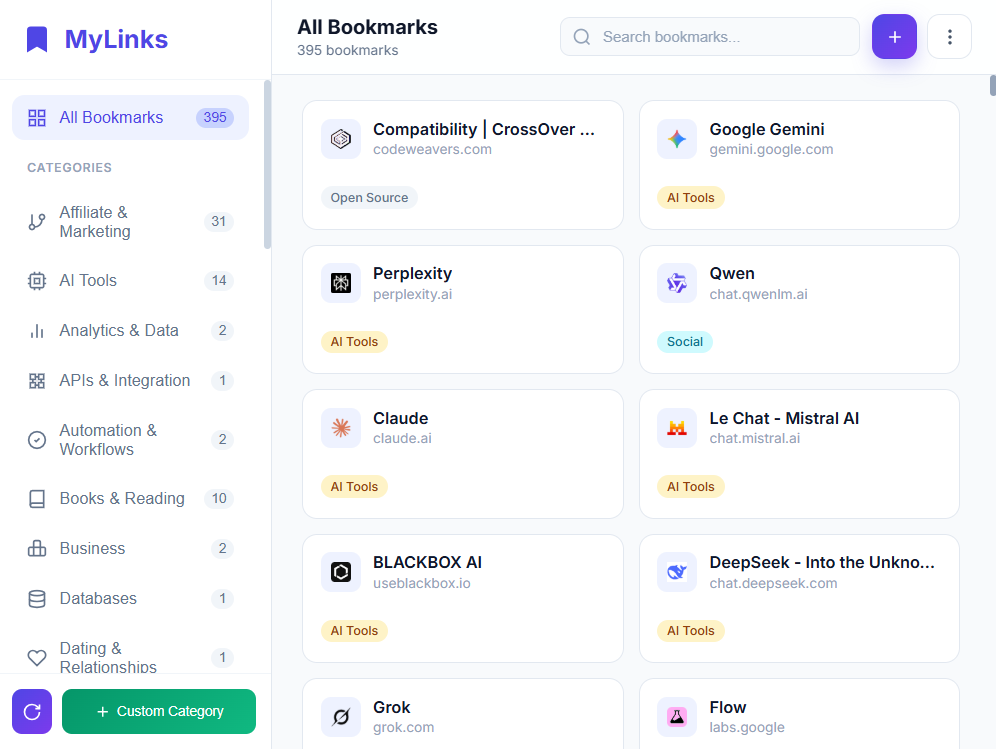Click the Open Source tag on CrossOver card
Screen dimensions: 996x750
point(369,197)
